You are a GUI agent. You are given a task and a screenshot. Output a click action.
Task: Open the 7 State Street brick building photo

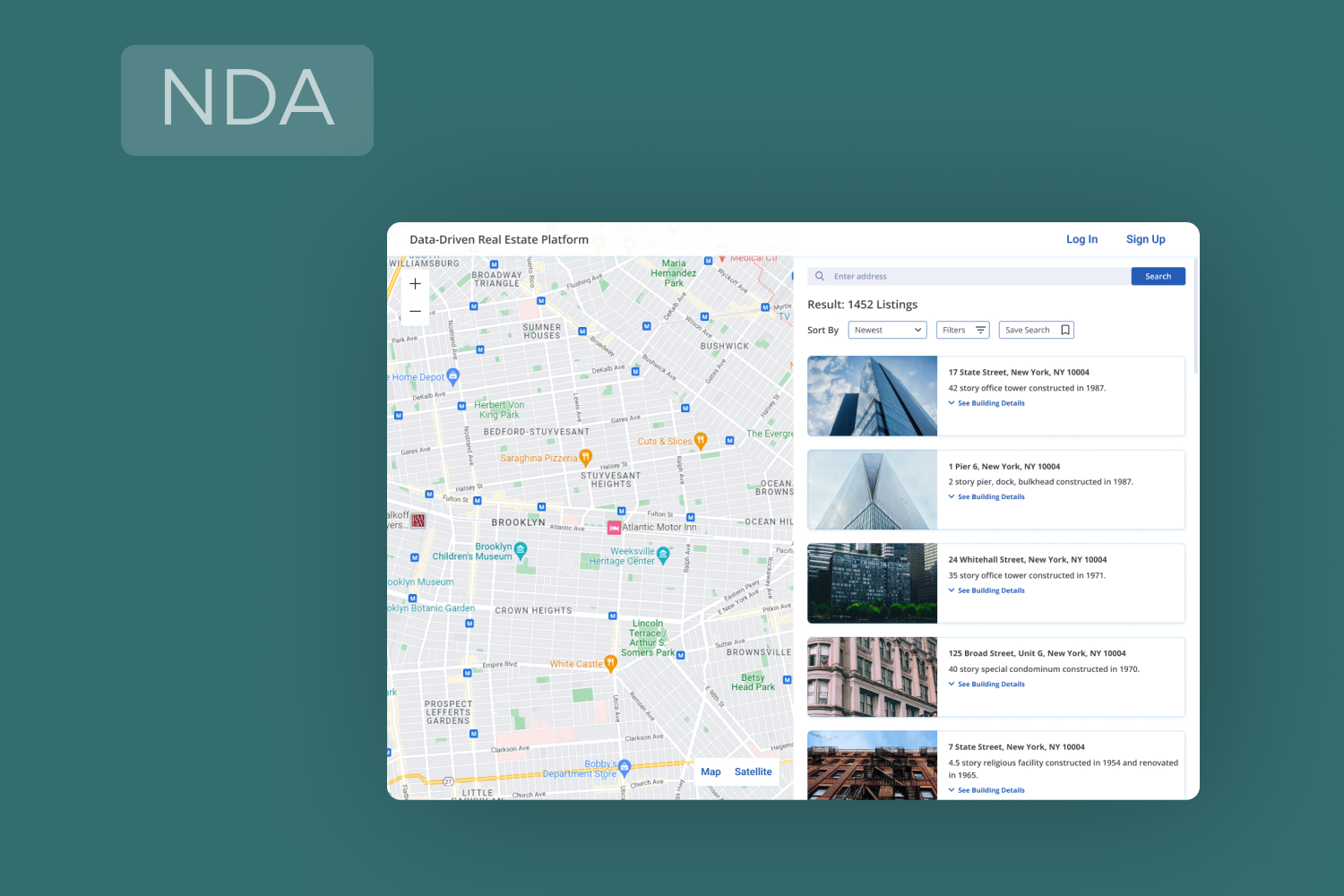click(x=872, y=765)
